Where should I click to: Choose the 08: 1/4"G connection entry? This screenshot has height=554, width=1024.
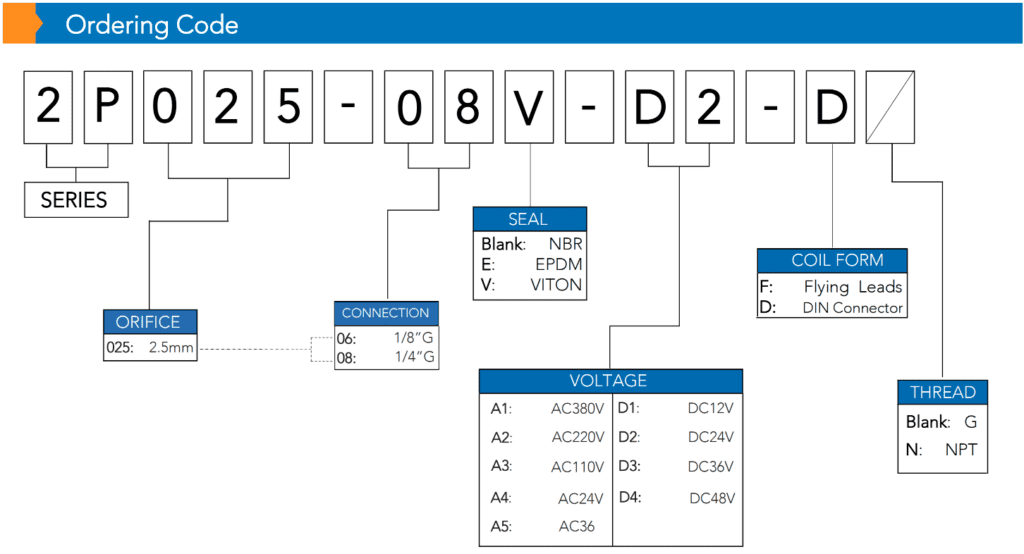pyautogui.click(x=386, y=357)
